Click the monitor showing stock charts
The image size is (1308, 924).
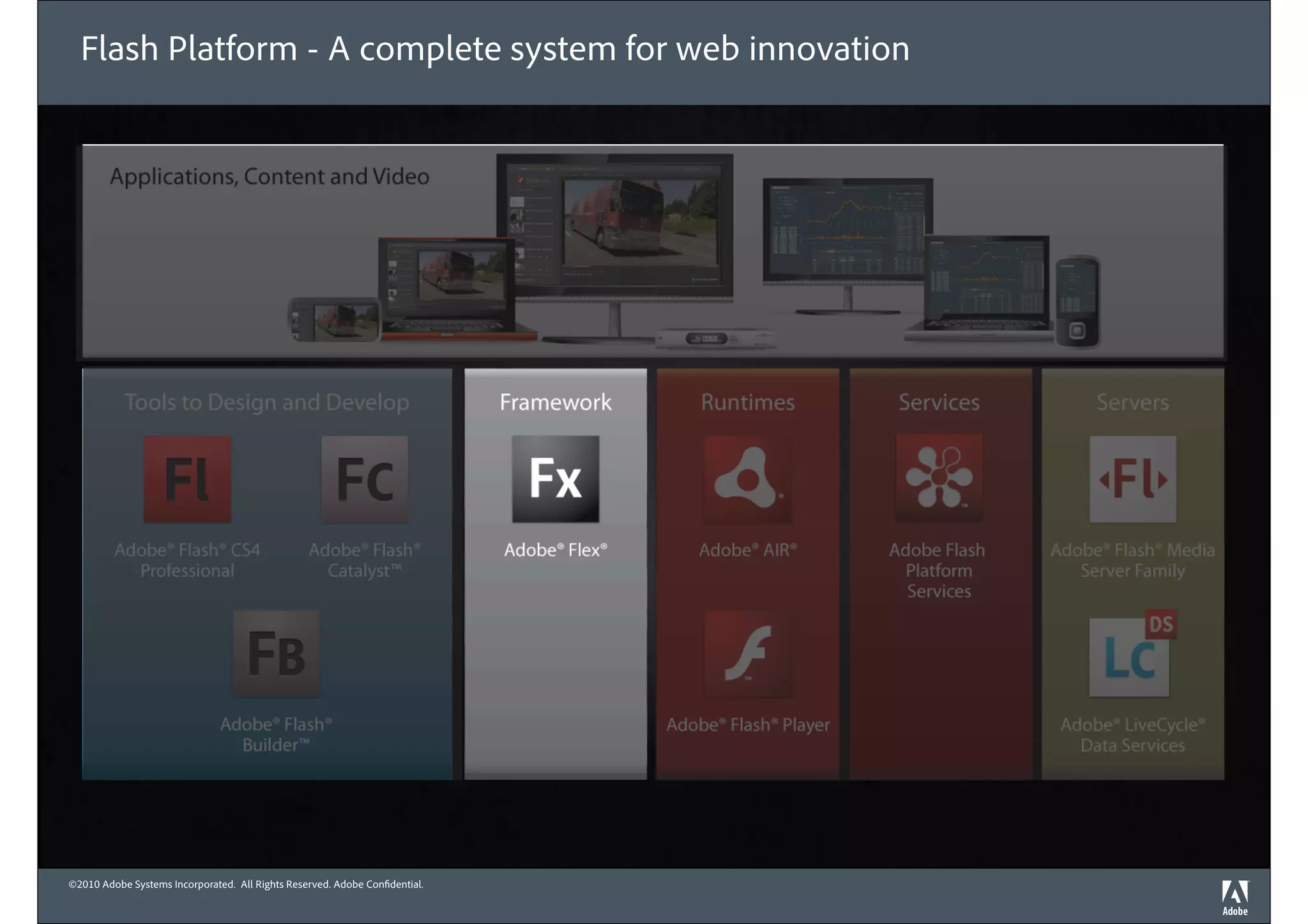click(x=848, y=246)
